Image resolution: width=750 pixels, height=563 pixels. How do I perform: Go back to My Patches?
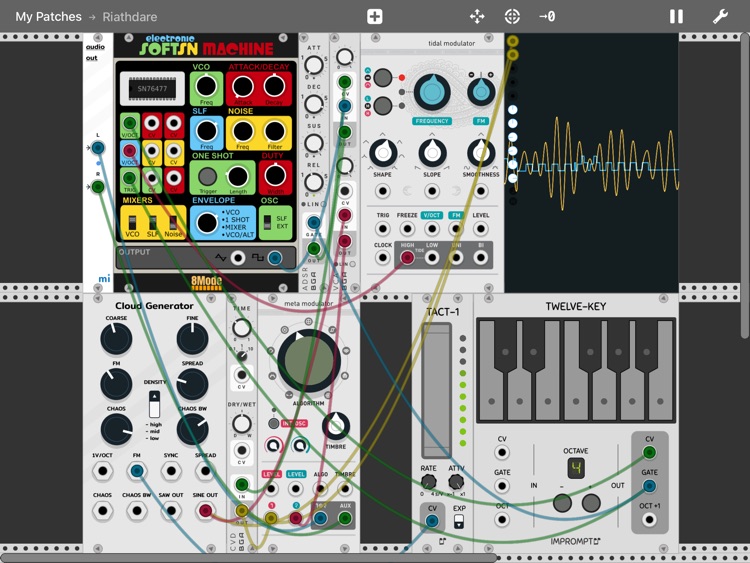(x=48, y=17)
